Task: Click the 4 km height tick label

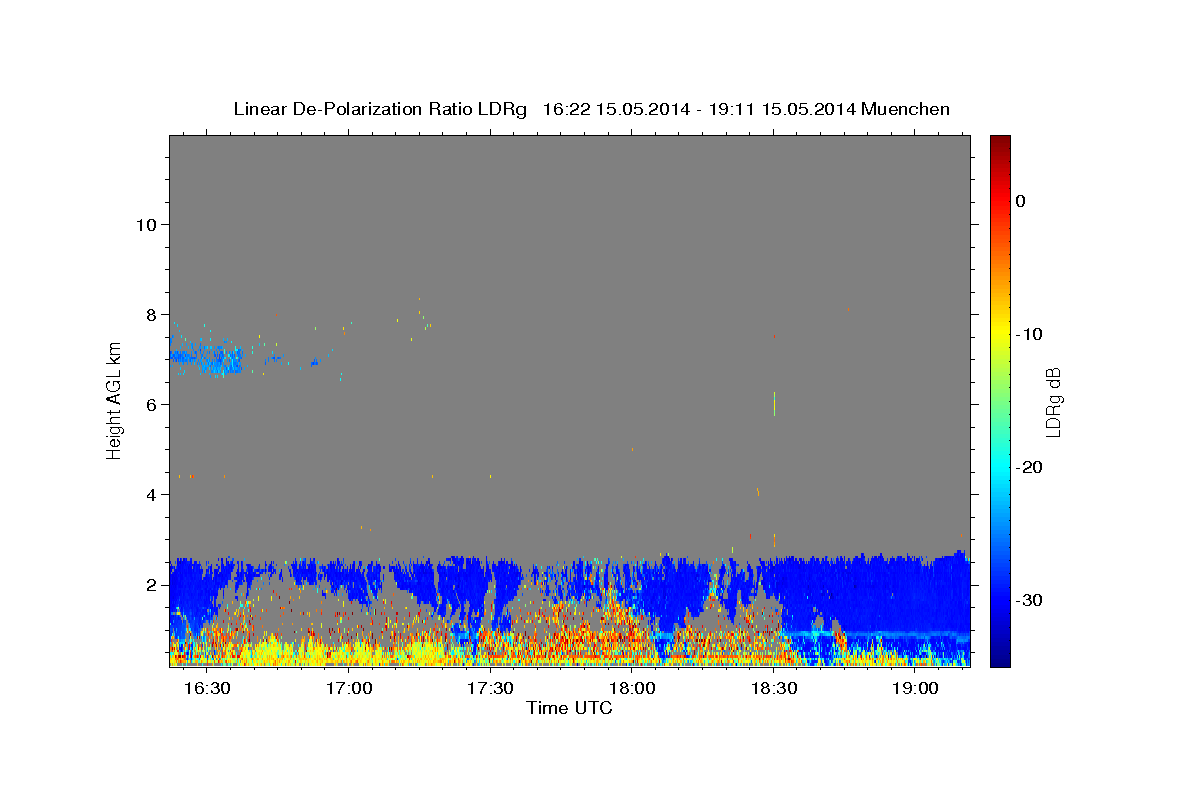Action: point(150,494)
